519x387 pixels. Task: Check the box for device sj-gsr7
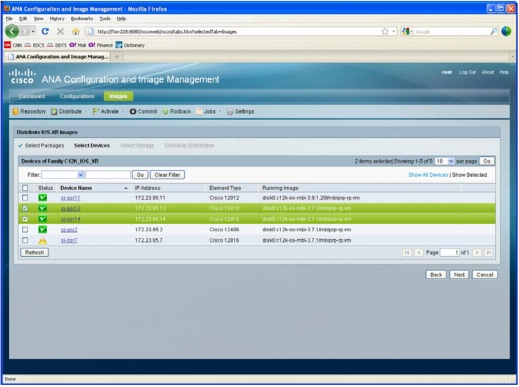pos(25,240)
